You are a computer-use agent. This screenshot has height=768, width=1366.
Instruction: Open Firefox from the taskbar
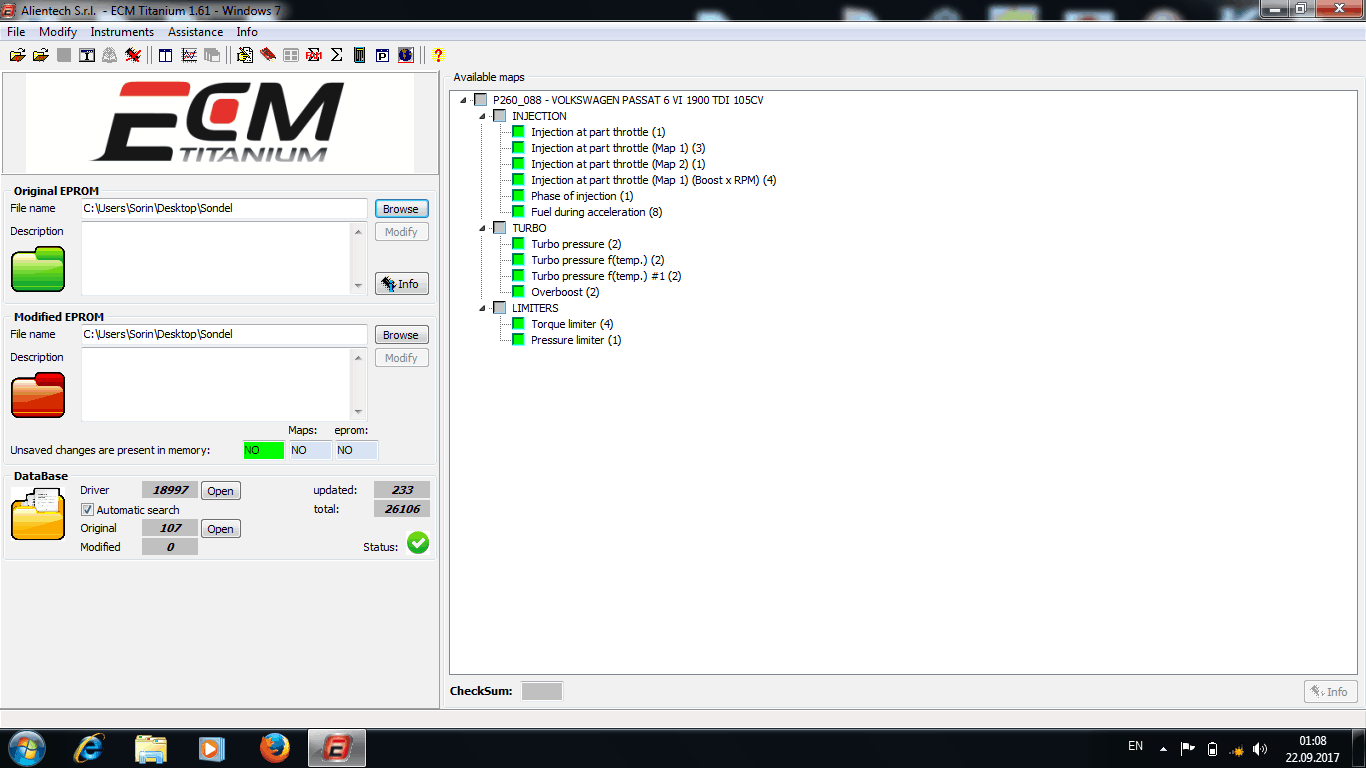coord(274,748)
